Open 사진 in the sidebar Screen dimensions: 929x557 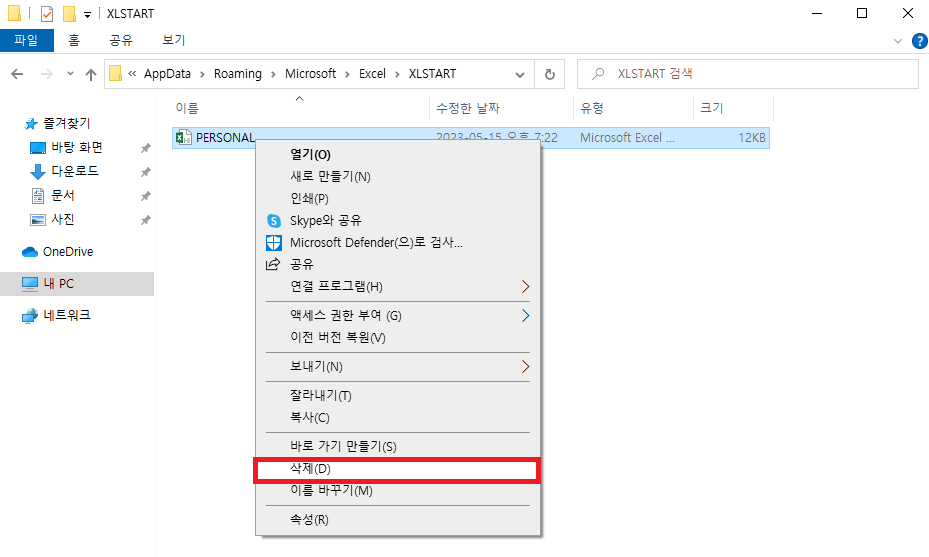point(63,219)
